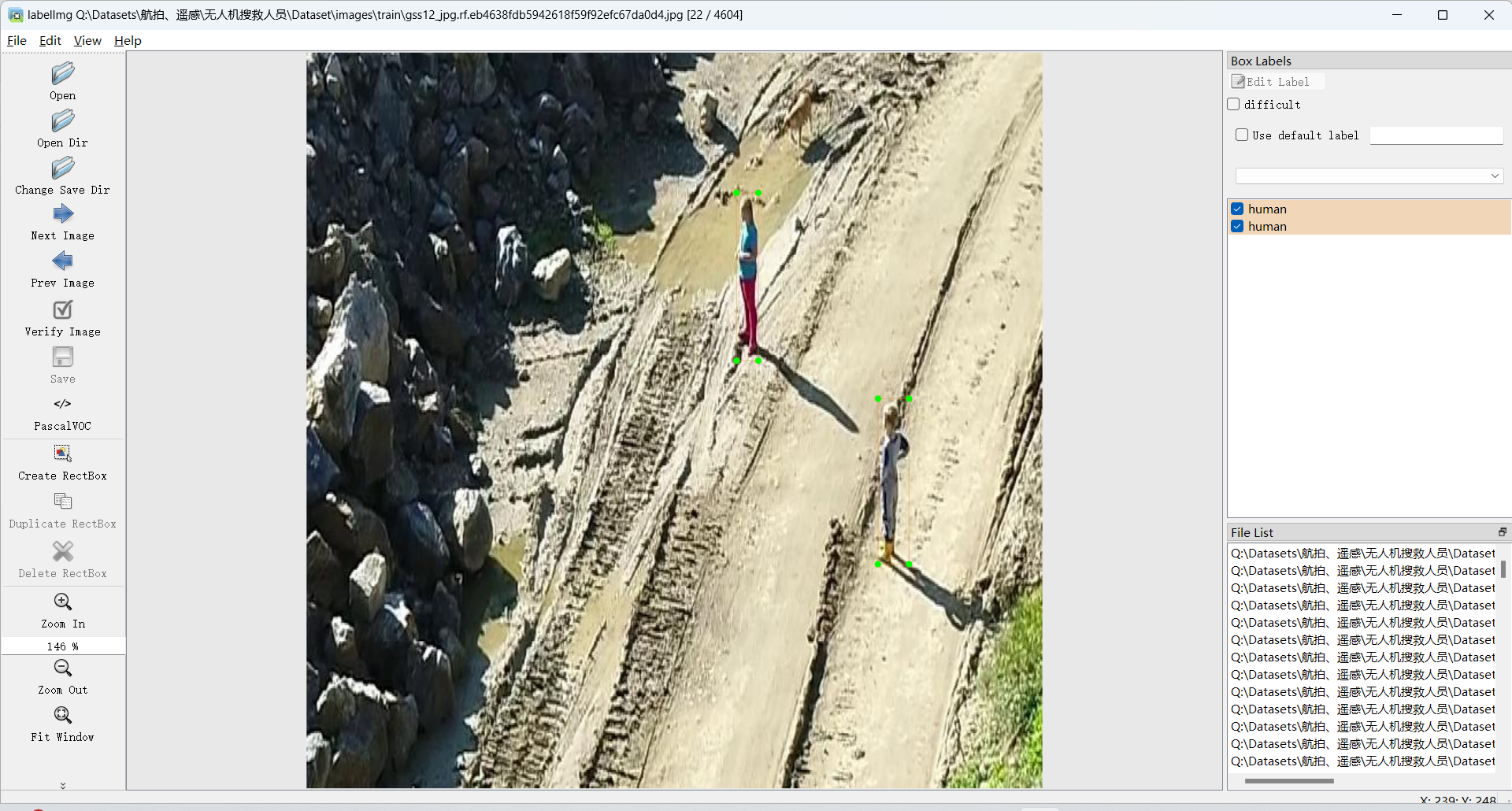
Task: Click the File List panel title
Action: [1252, 532]
